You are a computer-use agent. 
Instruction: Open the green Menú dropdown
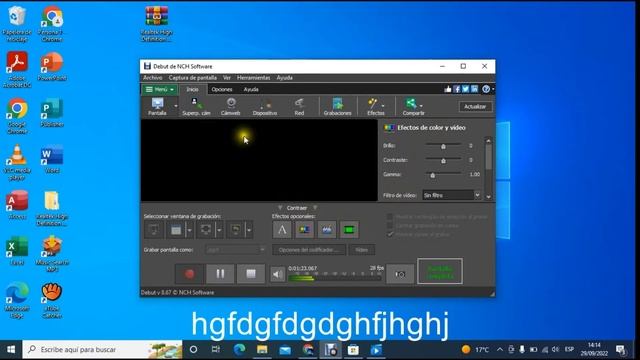(160, 89)
